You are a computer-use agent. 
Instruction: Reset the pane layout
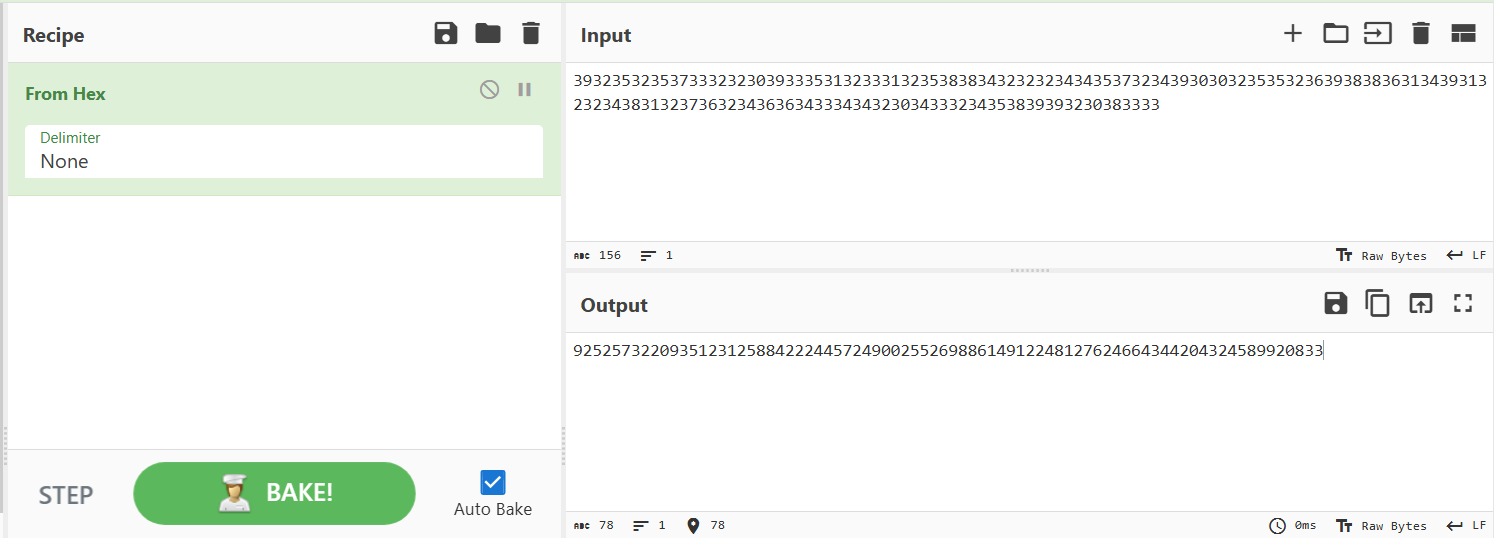click(1464, 34)
